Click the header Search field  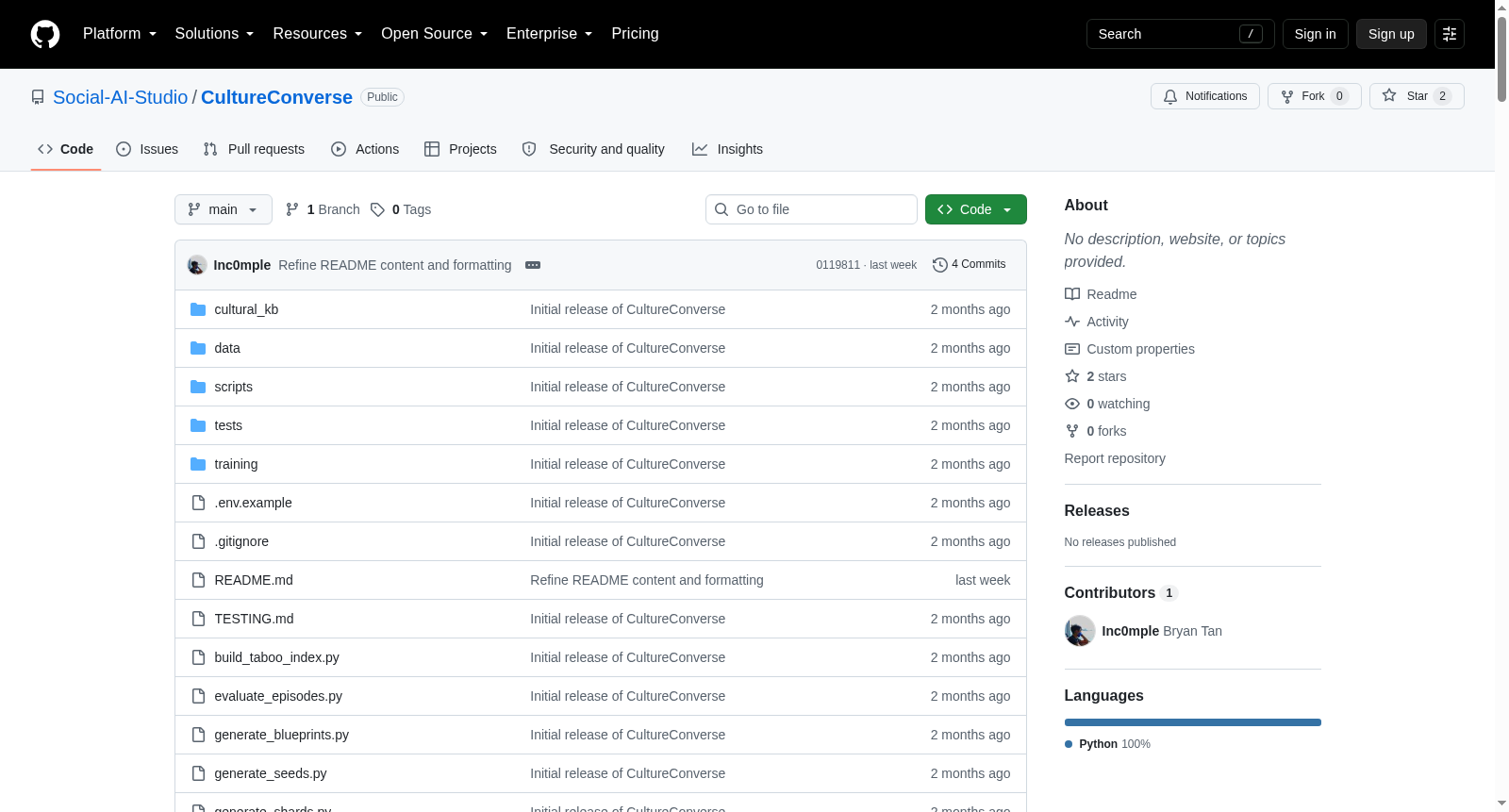(1181, 34)
